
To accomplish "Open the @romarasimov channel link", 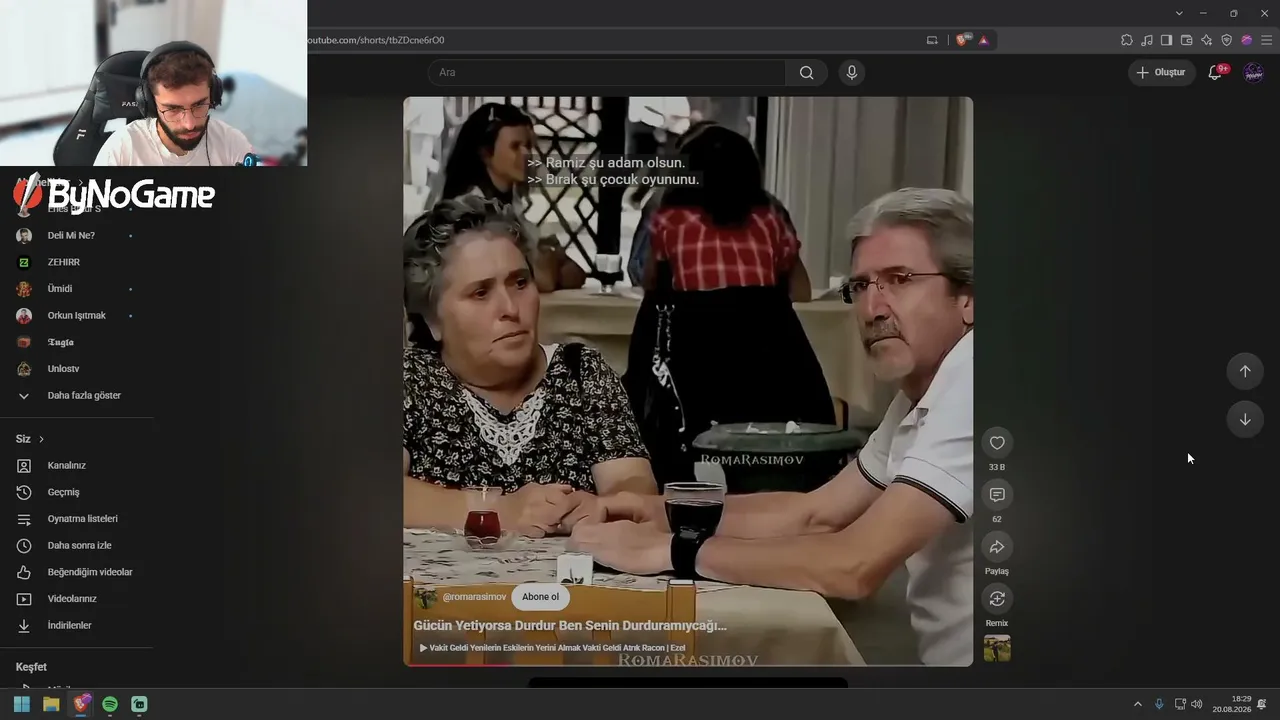I will pos(474,597).
